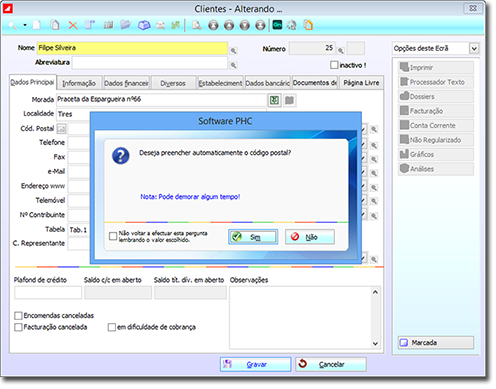This screenshot has height=389, width=496.
Task: Toggle Facturação cancelada checkbox
Action: tap(18, 327)
